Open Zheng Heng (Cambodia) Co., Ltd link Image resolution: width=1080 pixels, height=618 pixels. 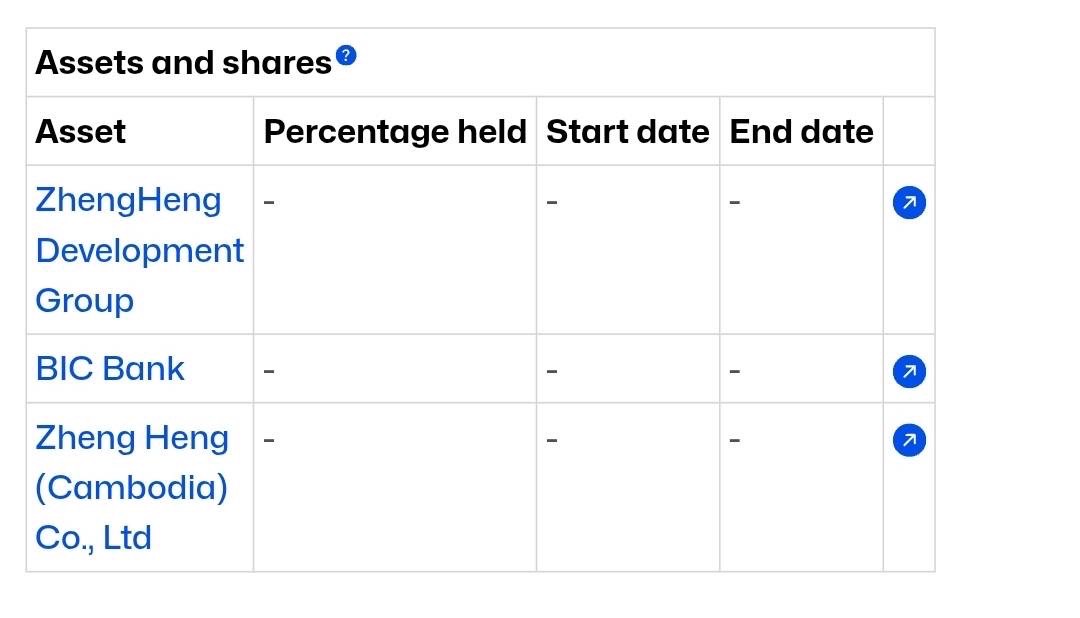132,487
